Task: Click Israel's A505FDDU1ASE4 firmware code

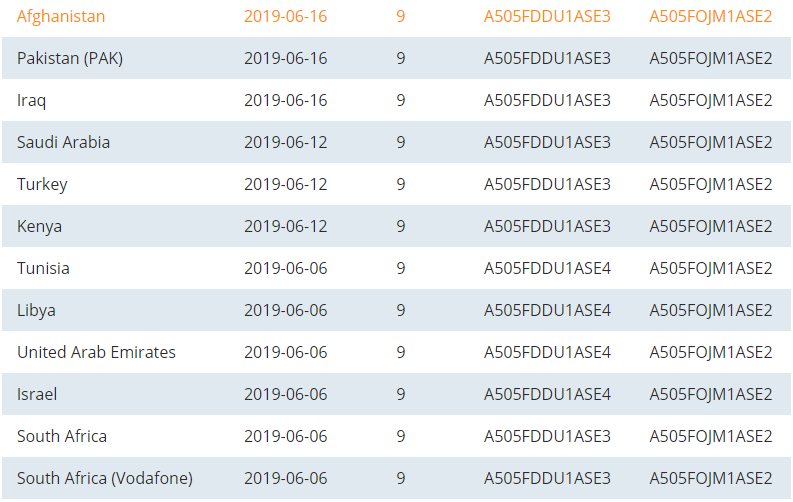Action: point(547,394)
